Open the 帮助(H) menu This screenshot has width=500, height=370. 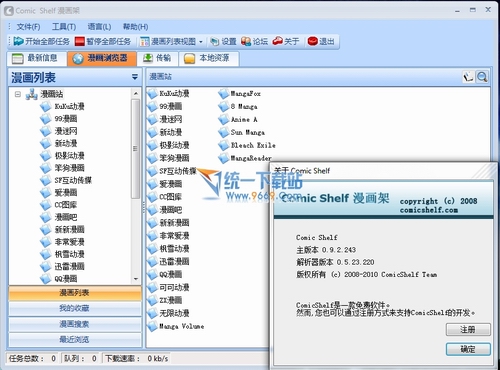click(x=135, y=27)
